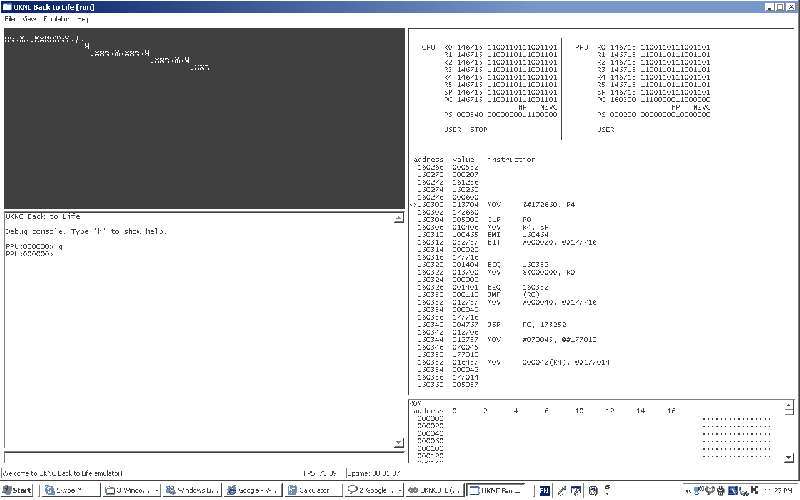Viewport: 800px width, 500px height.
Task: Open the Google chat taskbar button
Action: click(x=373, y=490)
